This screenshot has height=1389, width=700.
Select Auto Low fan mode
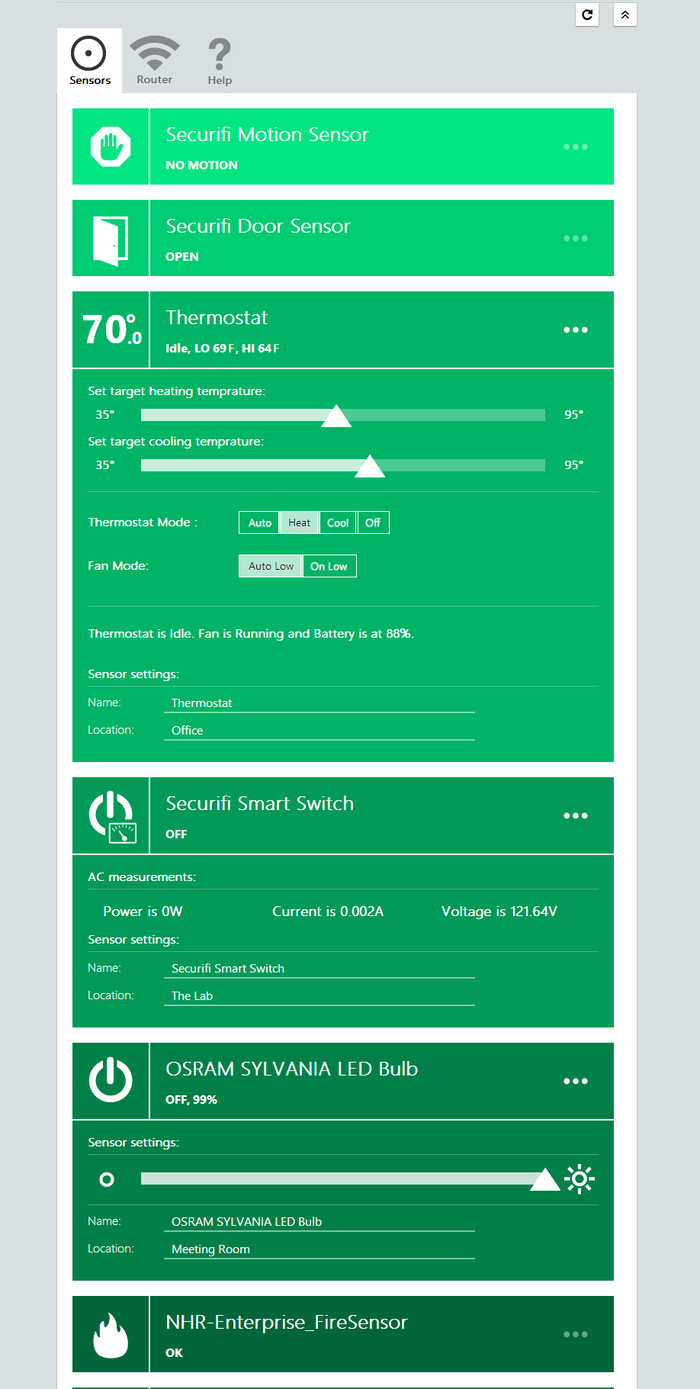coord(271,566)
